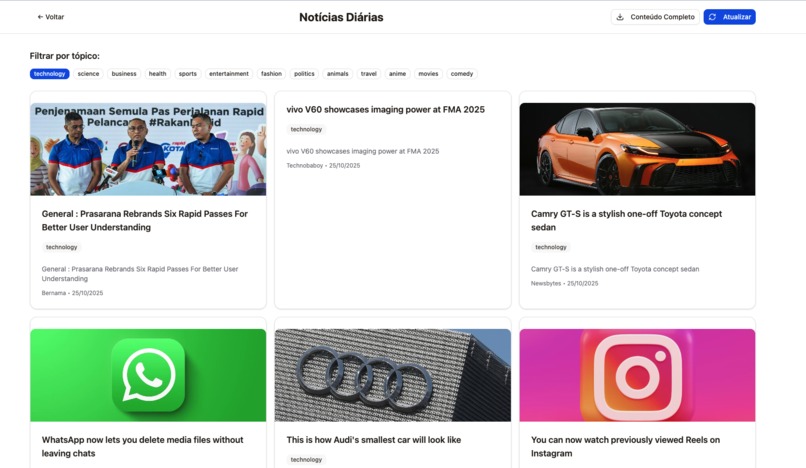Click the technology tag on Prasarana card
The height and width of the screenshot is (468, 806).
point(62,247)
